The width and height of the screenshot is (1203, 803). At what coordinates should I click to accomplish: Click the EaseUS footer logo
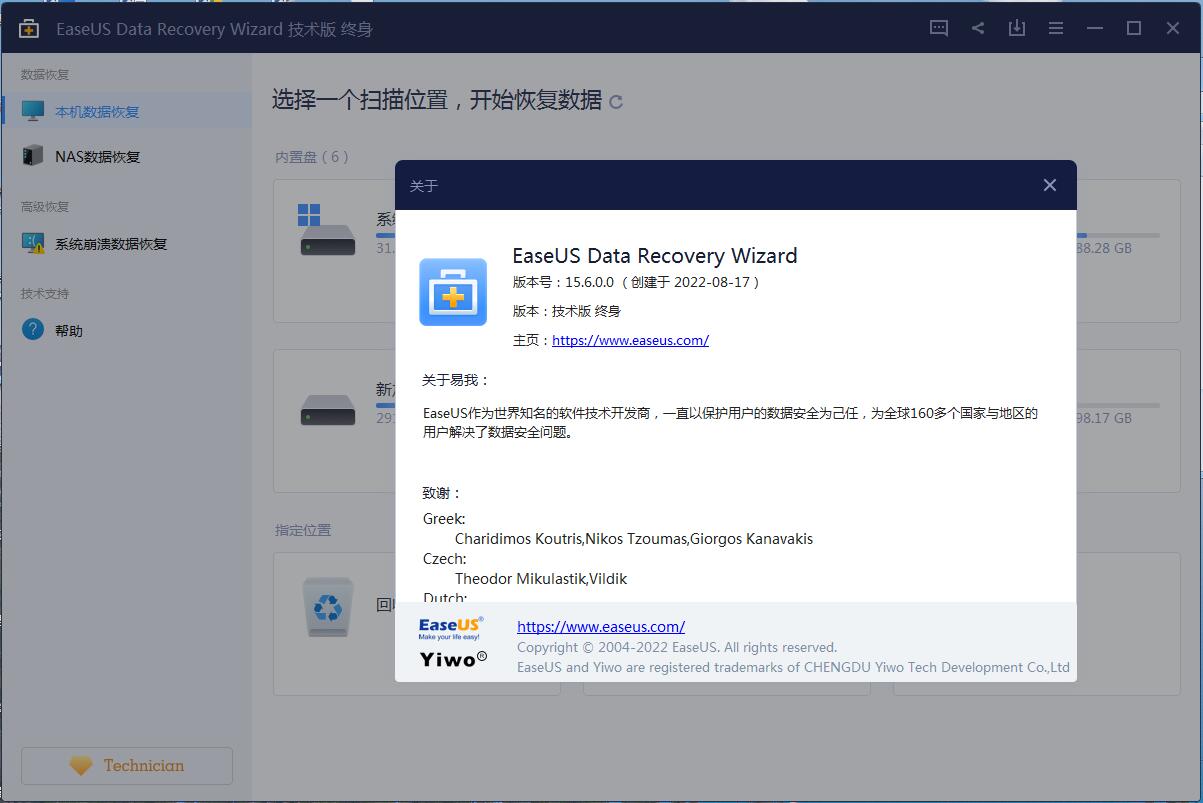(451, 627)
